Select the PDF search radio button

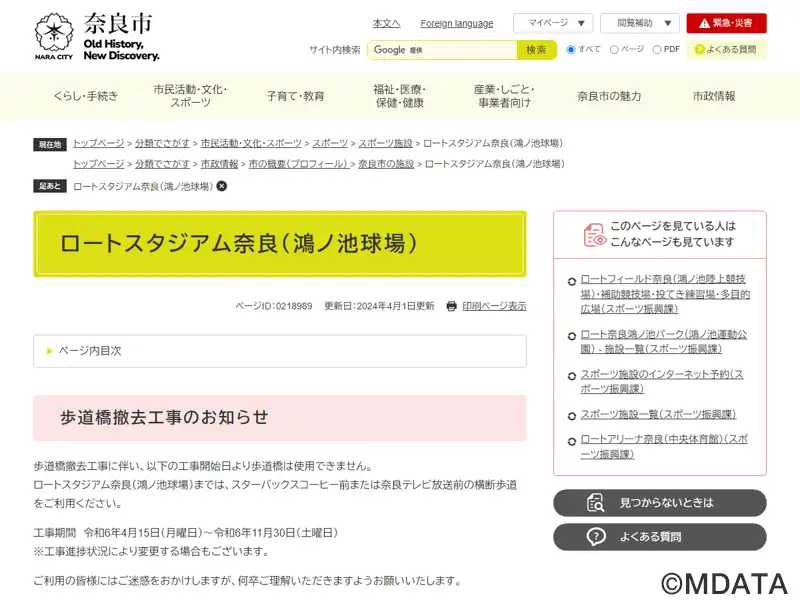[657, 49]
